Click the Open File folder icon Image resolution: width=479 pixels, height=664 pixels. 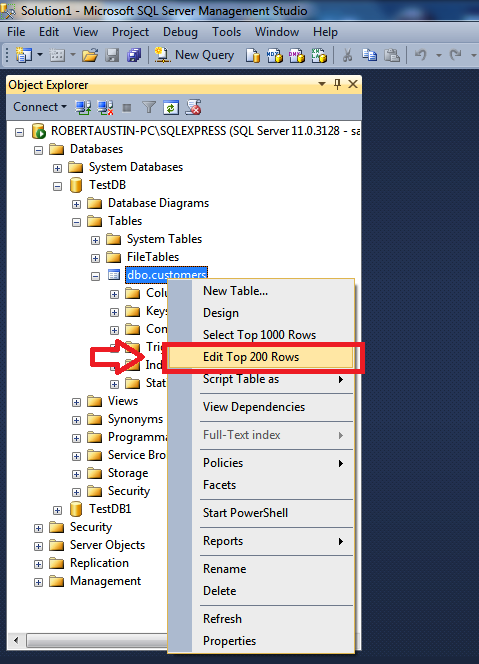[90, 55]
